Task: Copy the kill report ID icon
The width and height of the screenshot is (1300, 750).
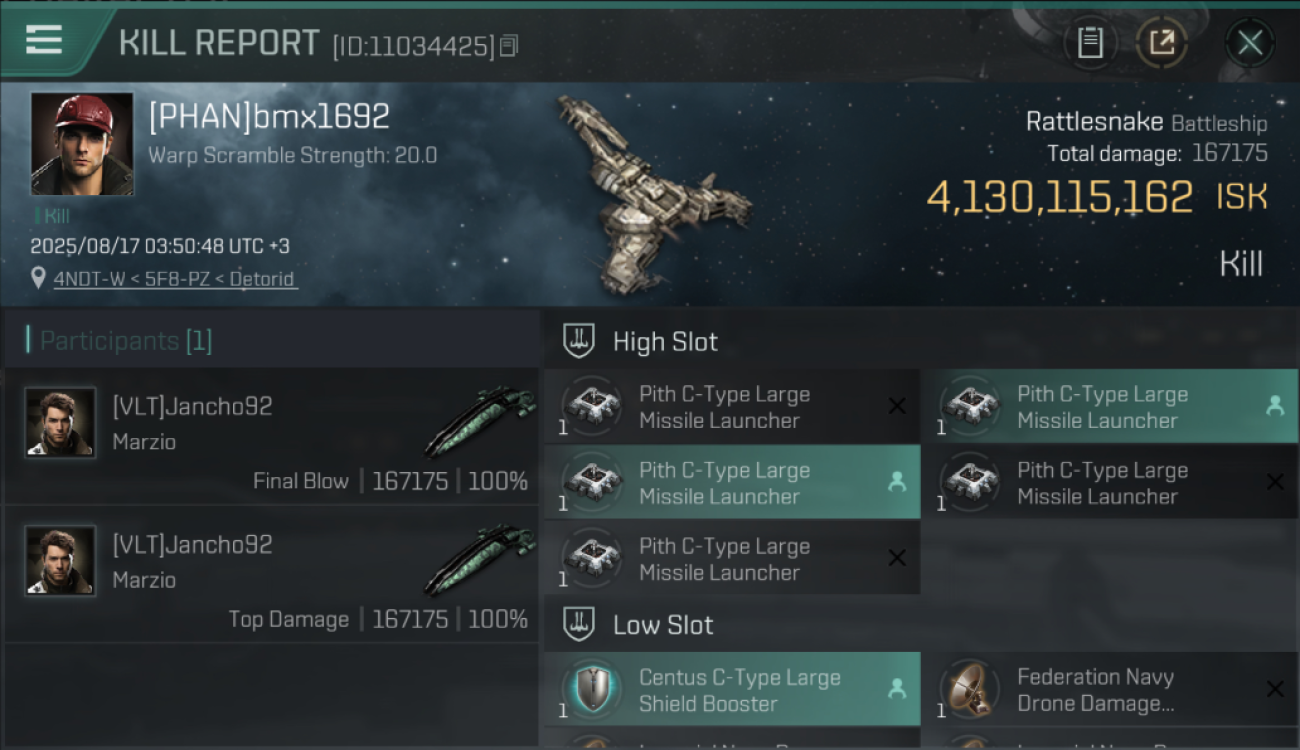Action: (509, 46)
